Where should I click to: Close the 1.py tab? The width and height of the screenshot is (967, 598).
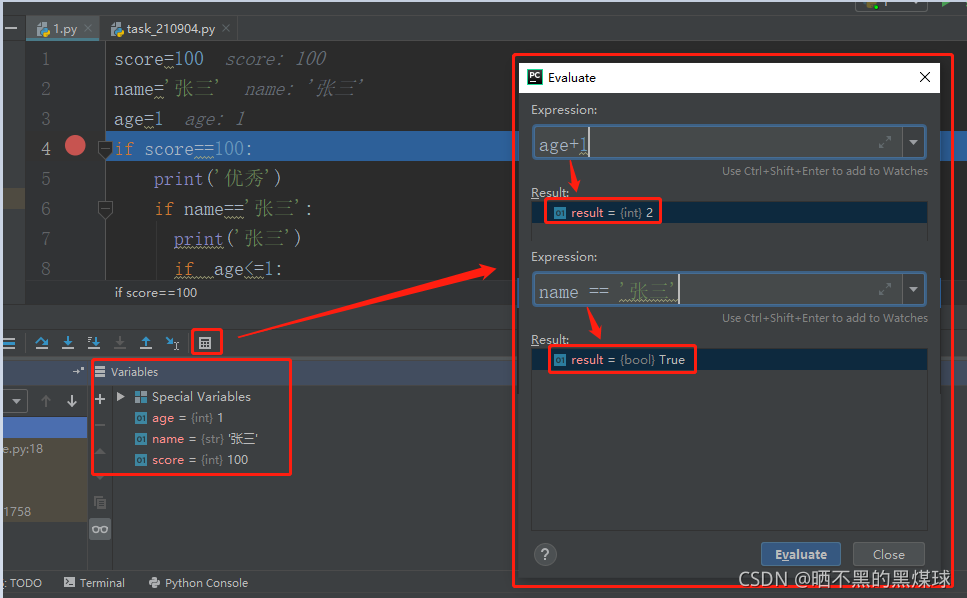[x=88, y=28]
